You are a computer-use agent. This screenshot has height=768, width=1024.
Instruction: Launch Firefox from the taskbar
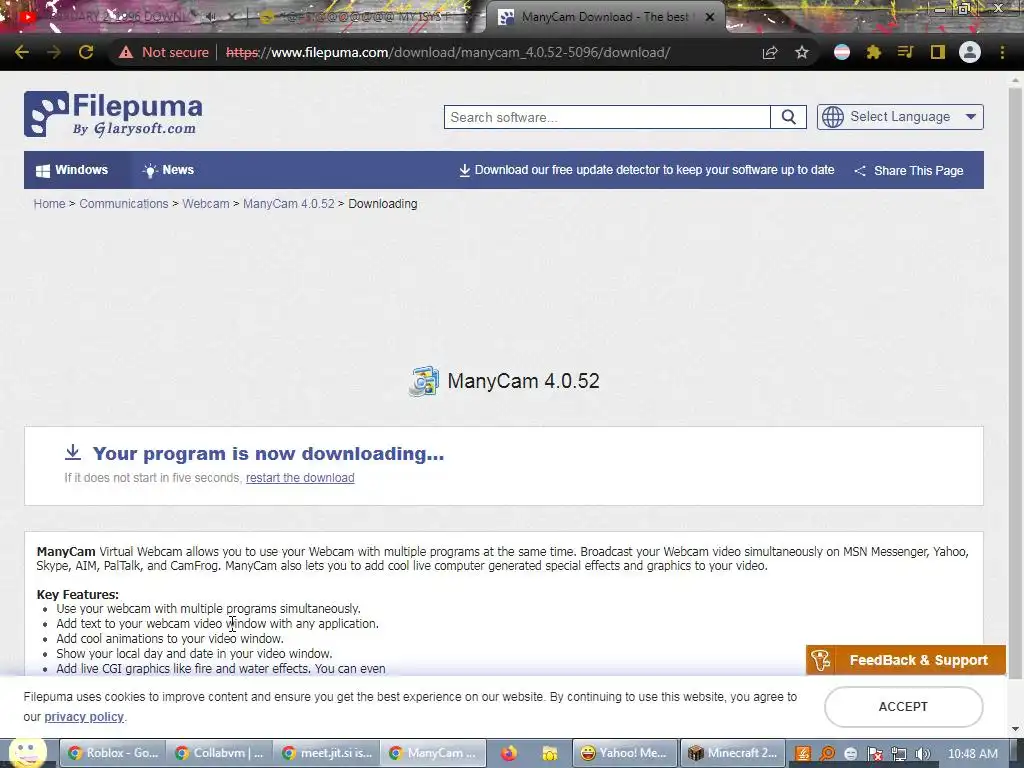click(x=509, y=754)
